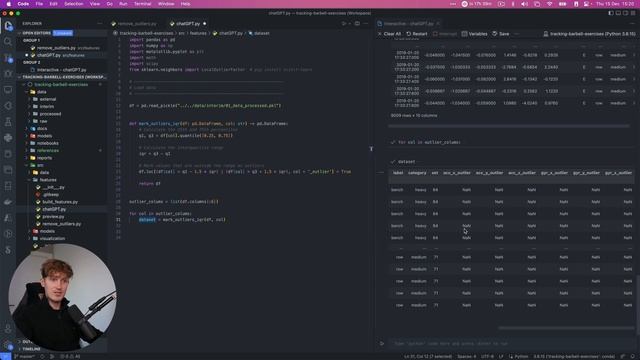
Task: Open the Python icon in activity bar
Action: click(x=8, y=138)
